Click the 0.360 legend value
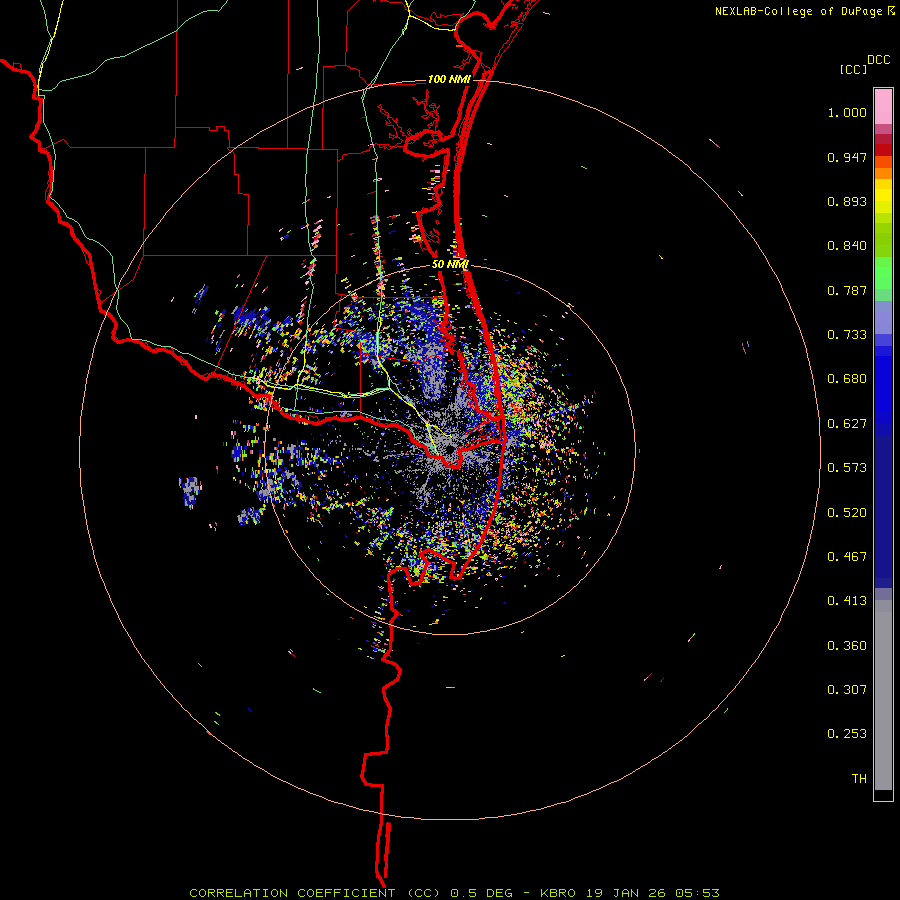 click(847, 646)
